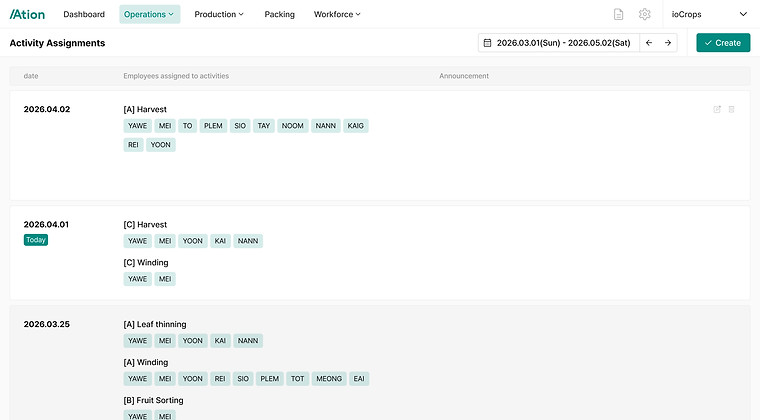760x420 pixels.
Task: Open the ioCrops account dropdown
Action: pos(709,15)
